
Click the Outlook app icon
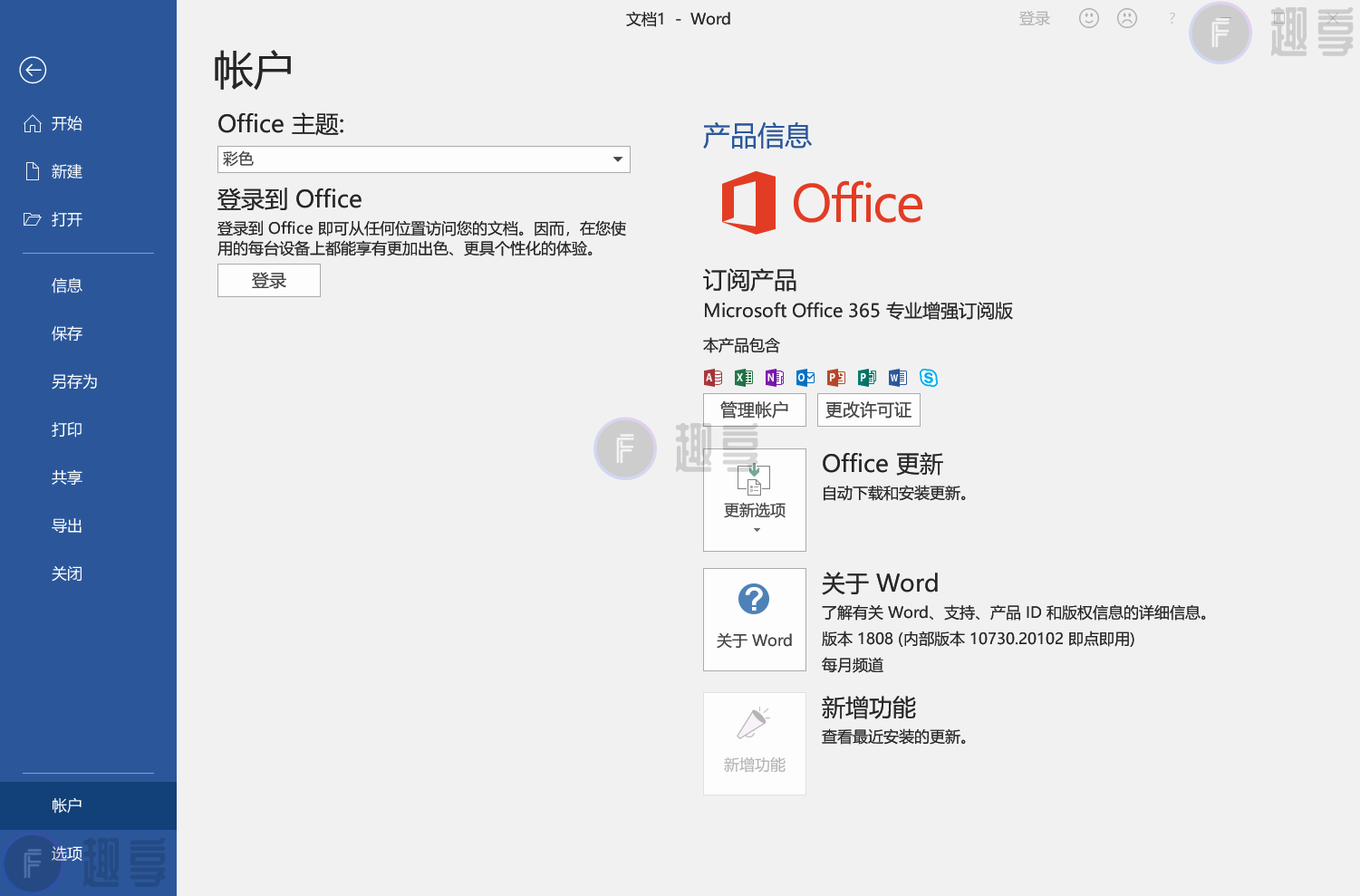pos(805,378)
